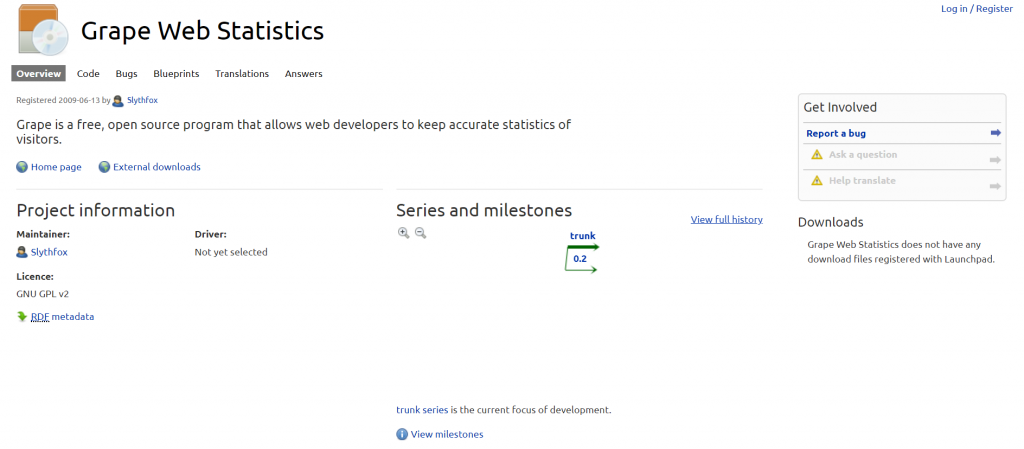1024x449 pixels.
Task: Open the Answers tab
Action: click(304, 74)
